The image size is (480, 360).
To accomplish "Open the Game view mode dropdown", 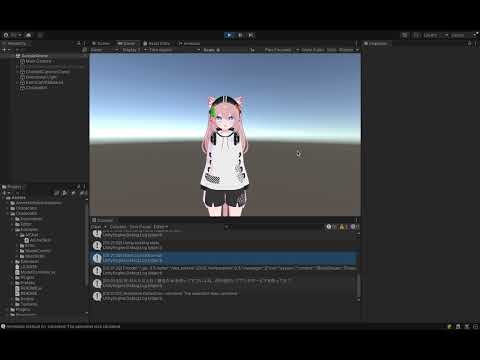I will tap(105, 50).
